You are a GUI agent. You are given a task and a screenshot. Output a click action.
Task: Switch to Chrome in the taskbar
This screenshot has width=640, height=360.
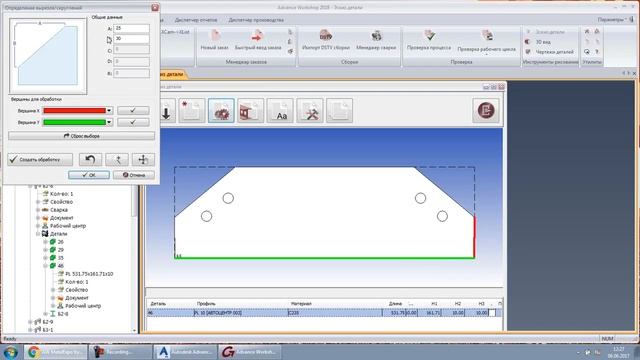point(56,352)
